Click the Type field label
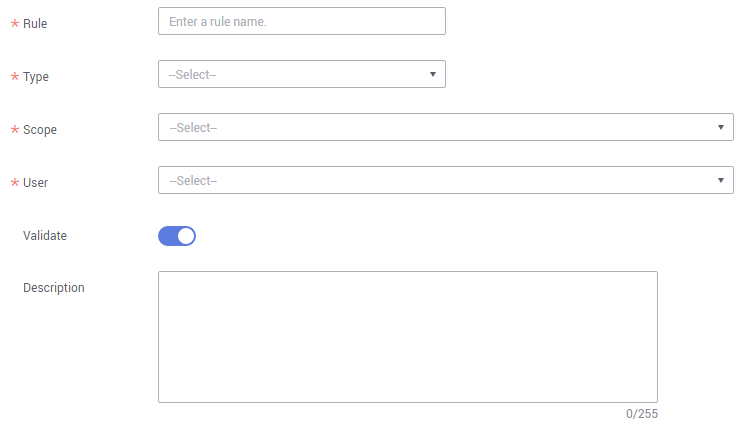Screen dimensions: 754x432 (36, 77)
